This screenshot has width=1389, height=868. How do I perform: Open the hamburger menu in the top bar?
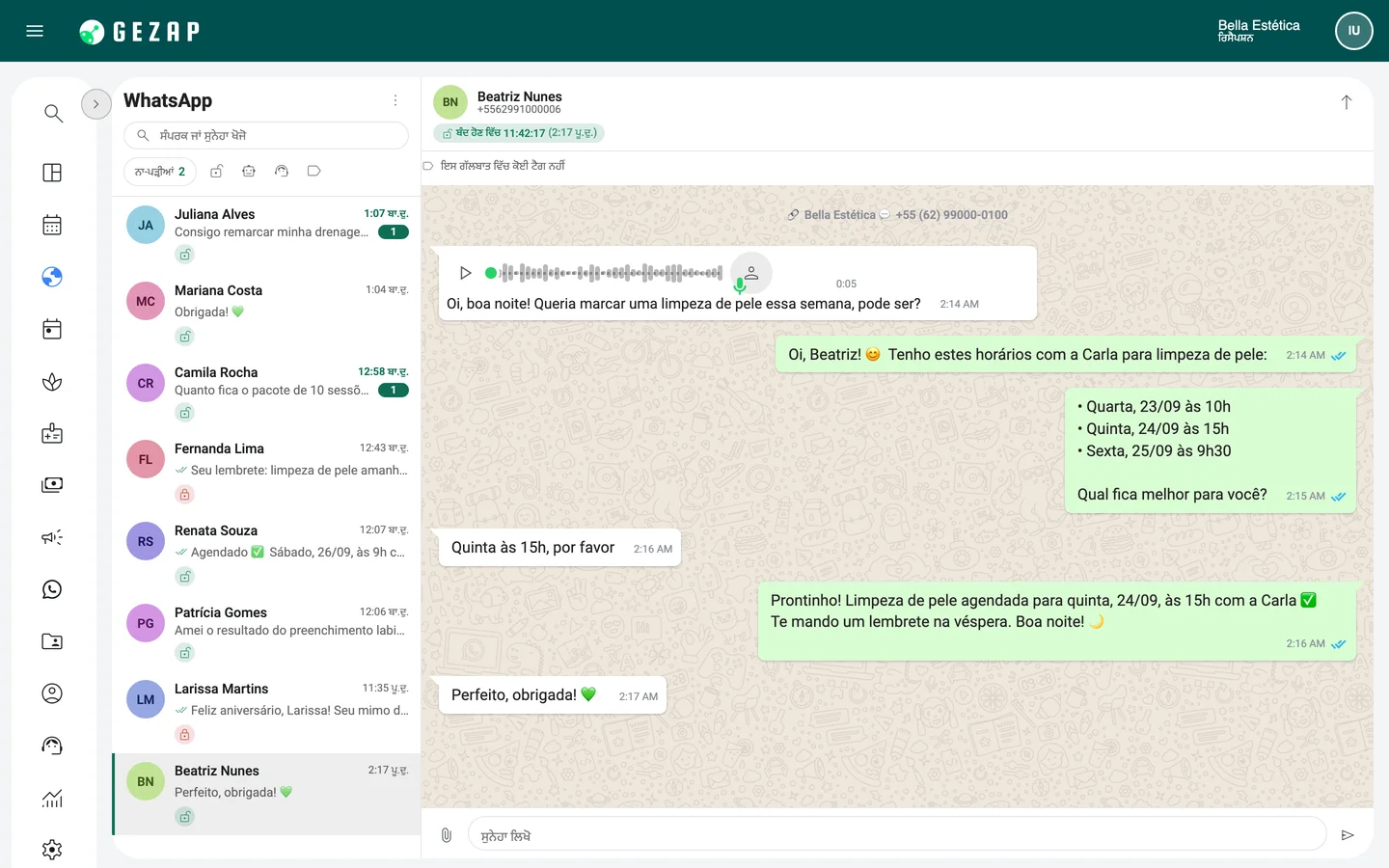tap(35, 31)
